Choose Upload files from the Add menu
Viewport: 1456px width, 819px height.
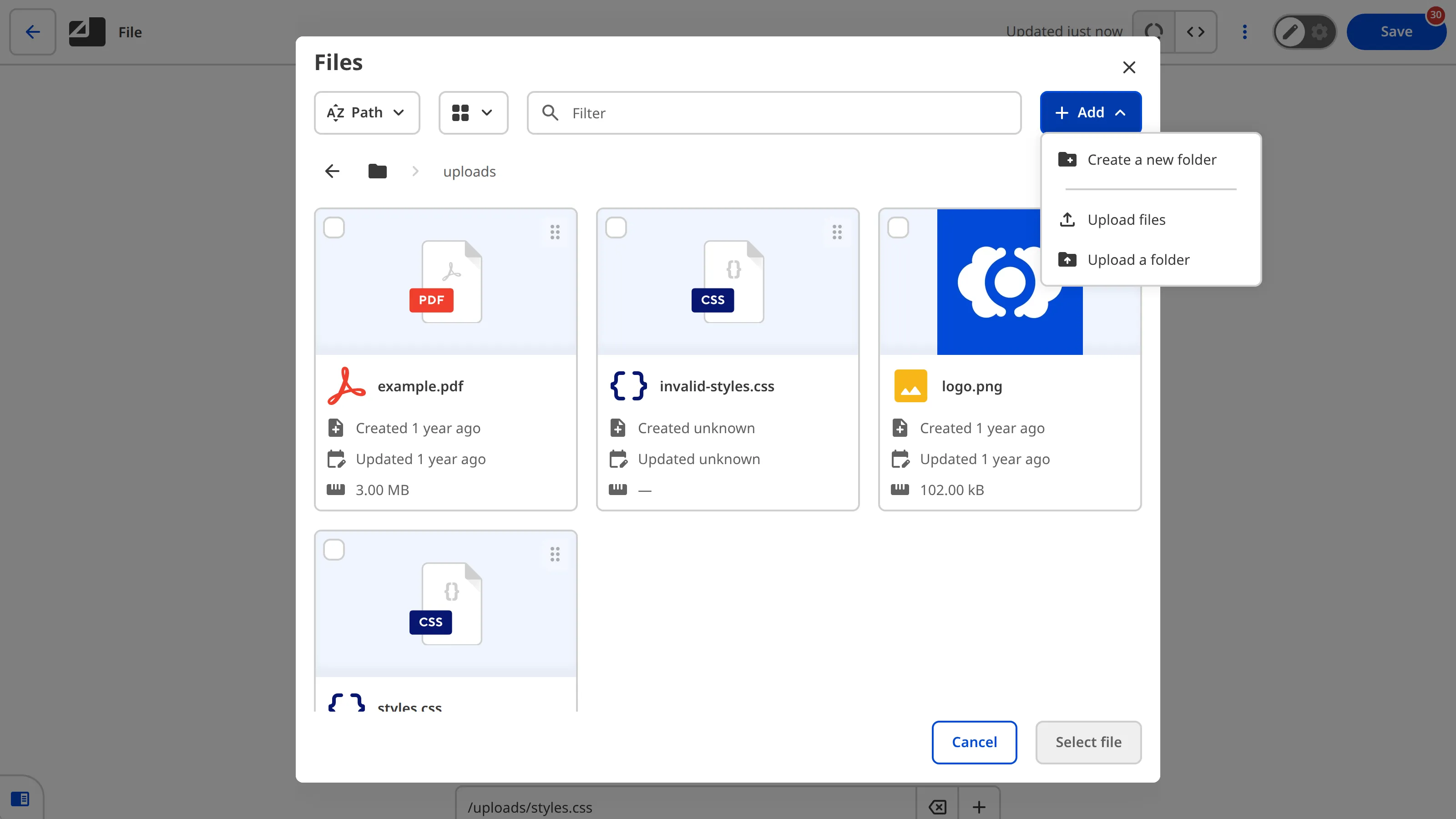[x=1127, y=219]
